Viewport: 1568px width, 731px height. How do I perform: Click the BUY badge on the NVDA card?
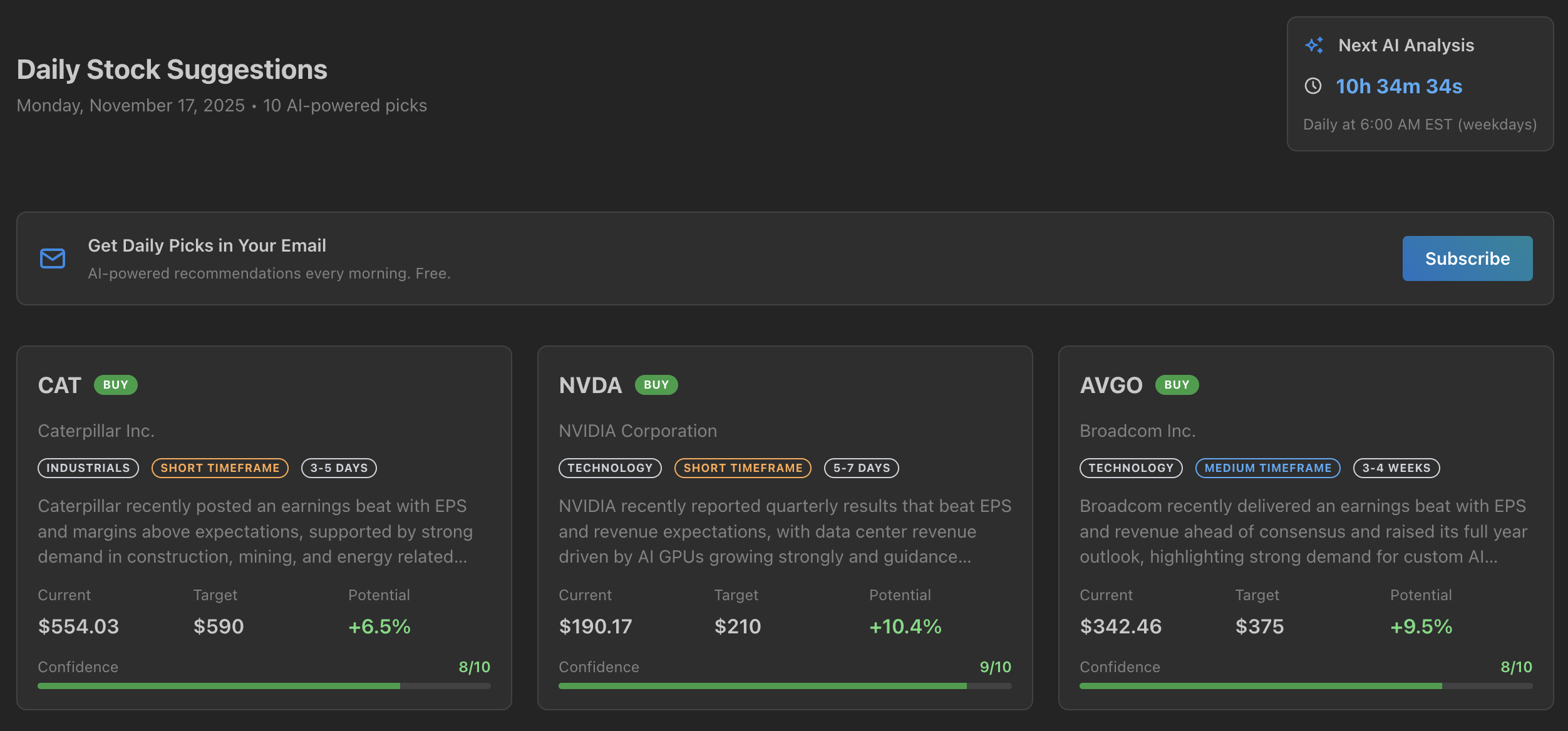pyautogui.click(x=656, y=385)
